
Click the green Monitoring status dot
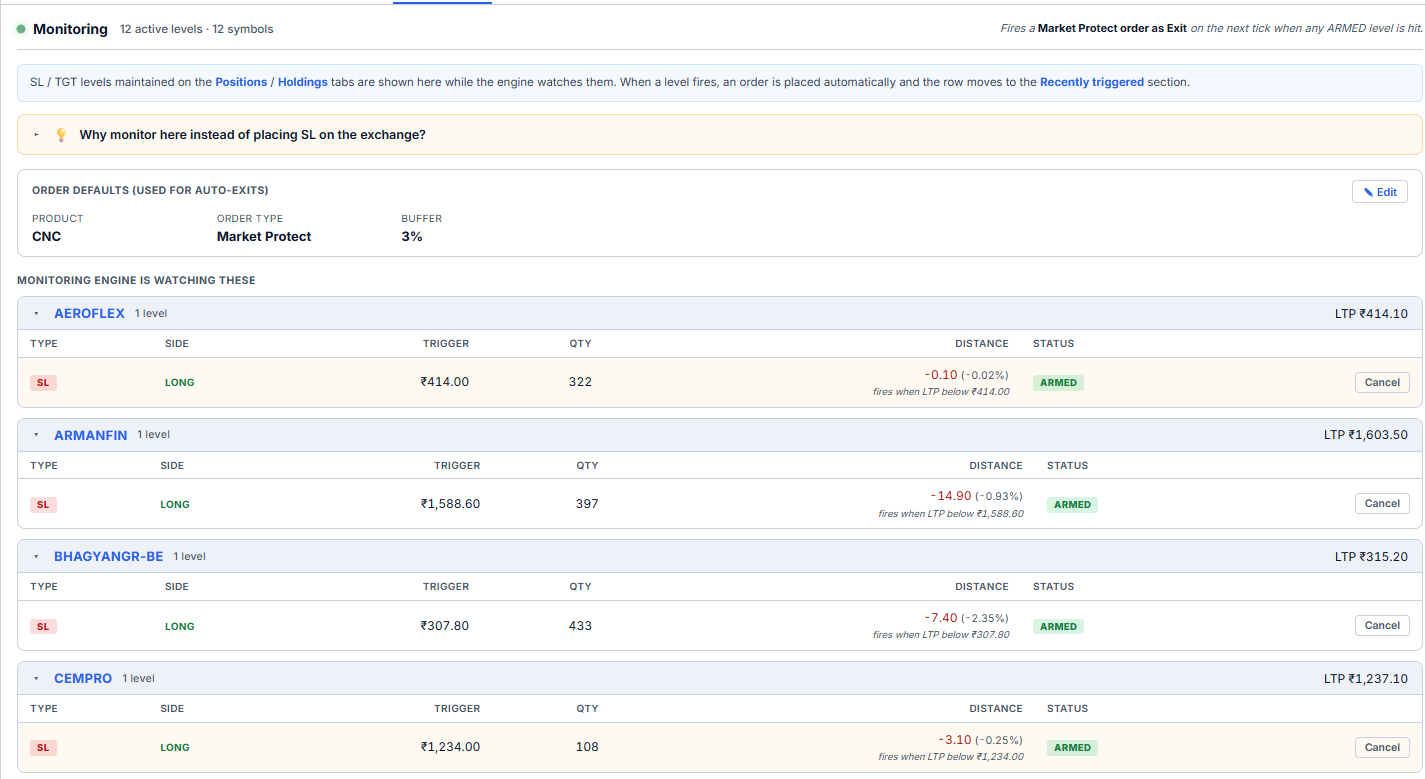pos(21,29)
